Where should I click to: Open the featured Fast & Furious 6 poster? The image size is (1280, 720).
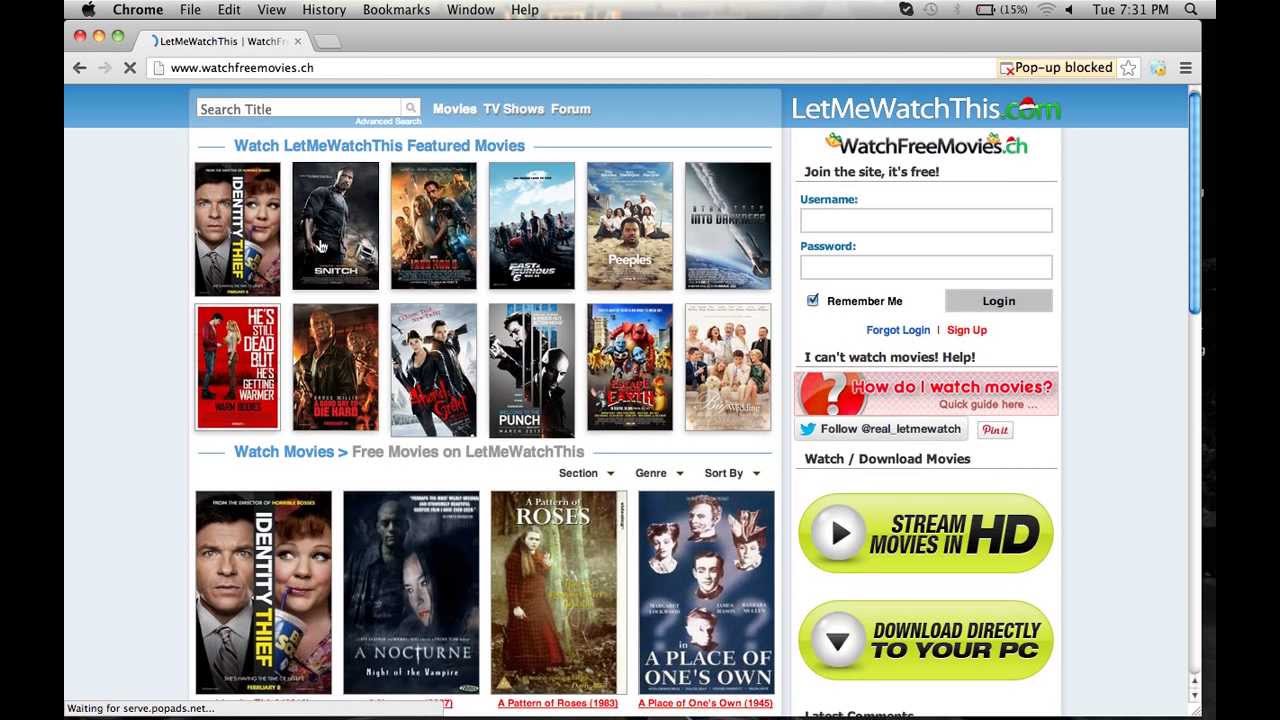[x=532, y=227]
